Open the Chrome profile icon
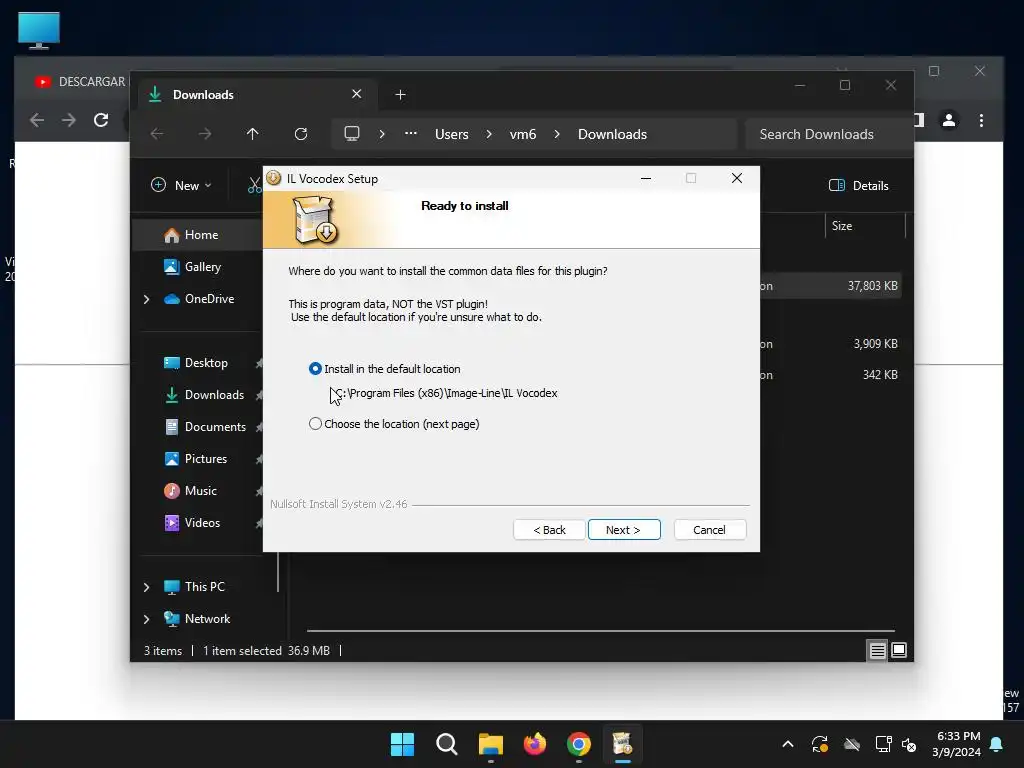This screenshot has height=768, width=1024. [949, 120]
